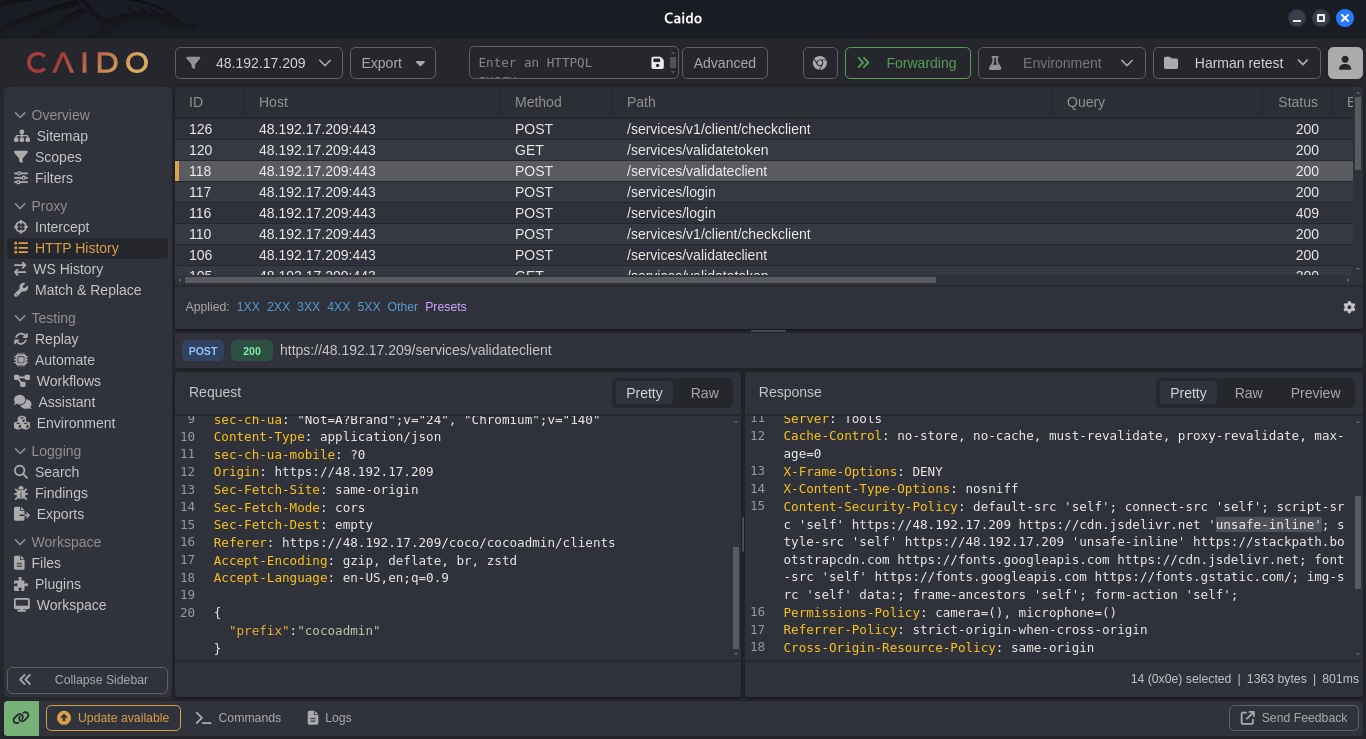Open history table settings gear icon
The width and height of the screenshot is (1366, 739).
tap(1349, 307)
